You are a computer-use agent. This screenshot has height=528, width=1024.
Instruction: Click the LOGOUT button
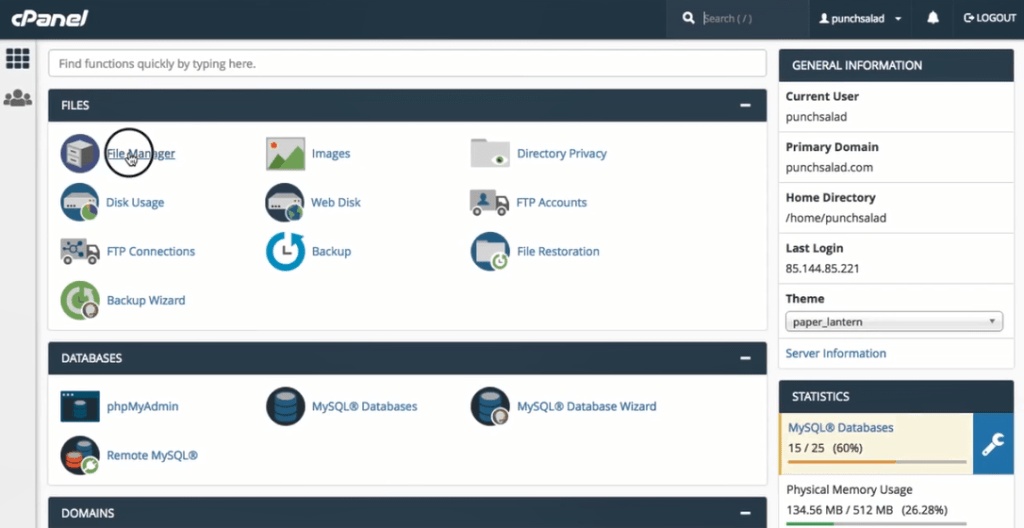(989, 18)
